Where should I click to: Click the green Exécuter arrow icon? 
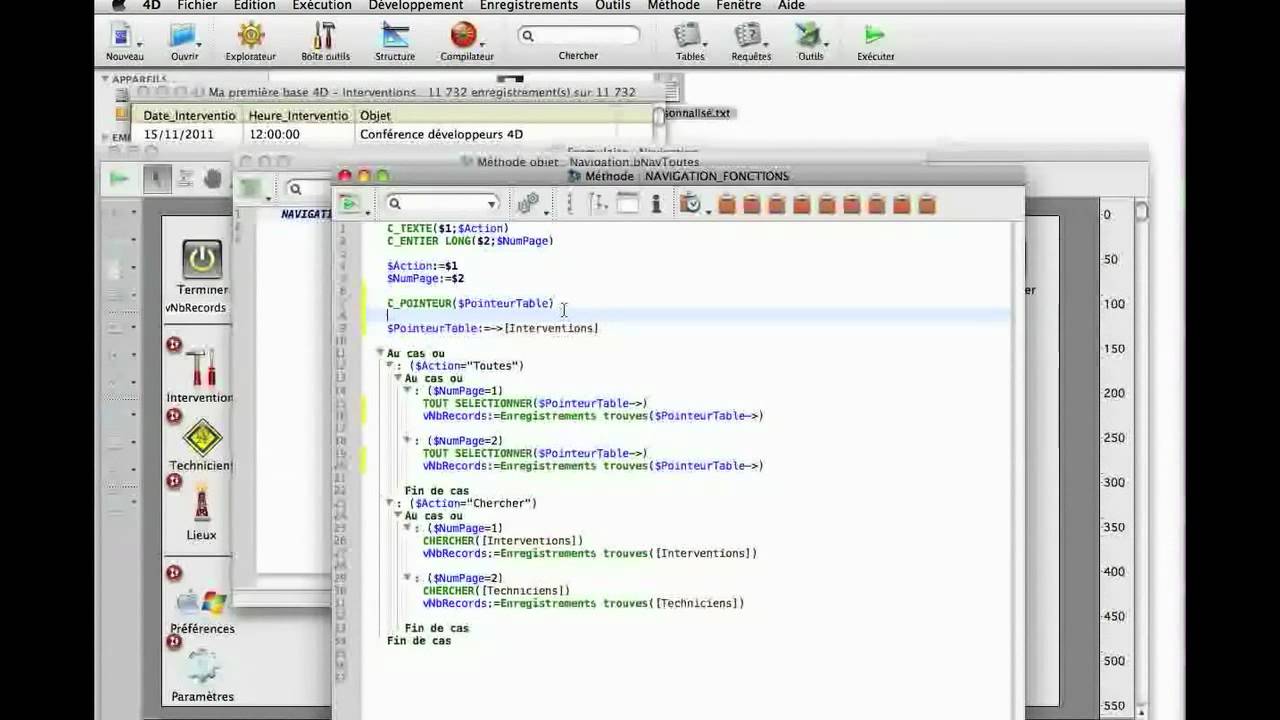coord(875,36)
